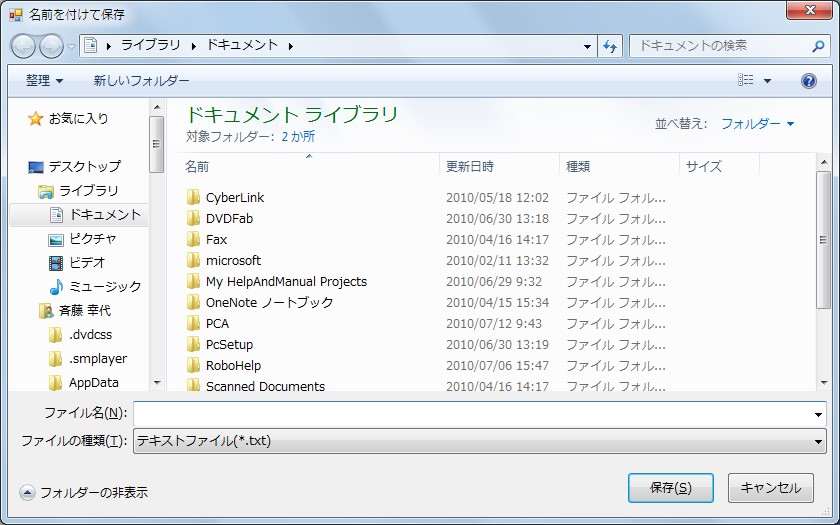Click 新しいフォルダー in the toolbar
Image resolution: width=840 pixels, height=525 pixels.
click(141, 81)
